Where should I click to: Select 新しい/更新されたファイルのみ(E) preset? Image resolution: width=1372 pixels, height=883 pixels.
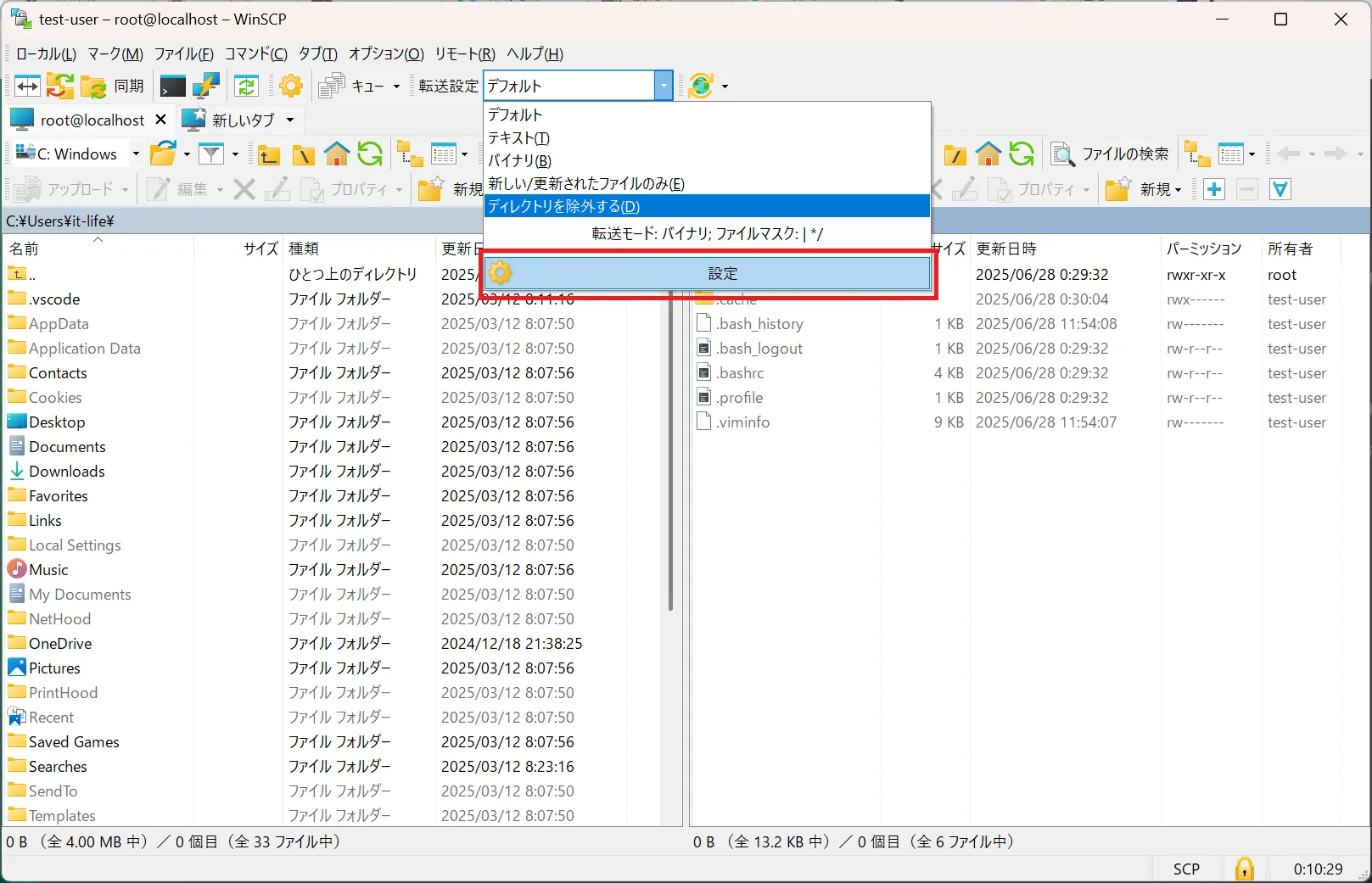708,183
